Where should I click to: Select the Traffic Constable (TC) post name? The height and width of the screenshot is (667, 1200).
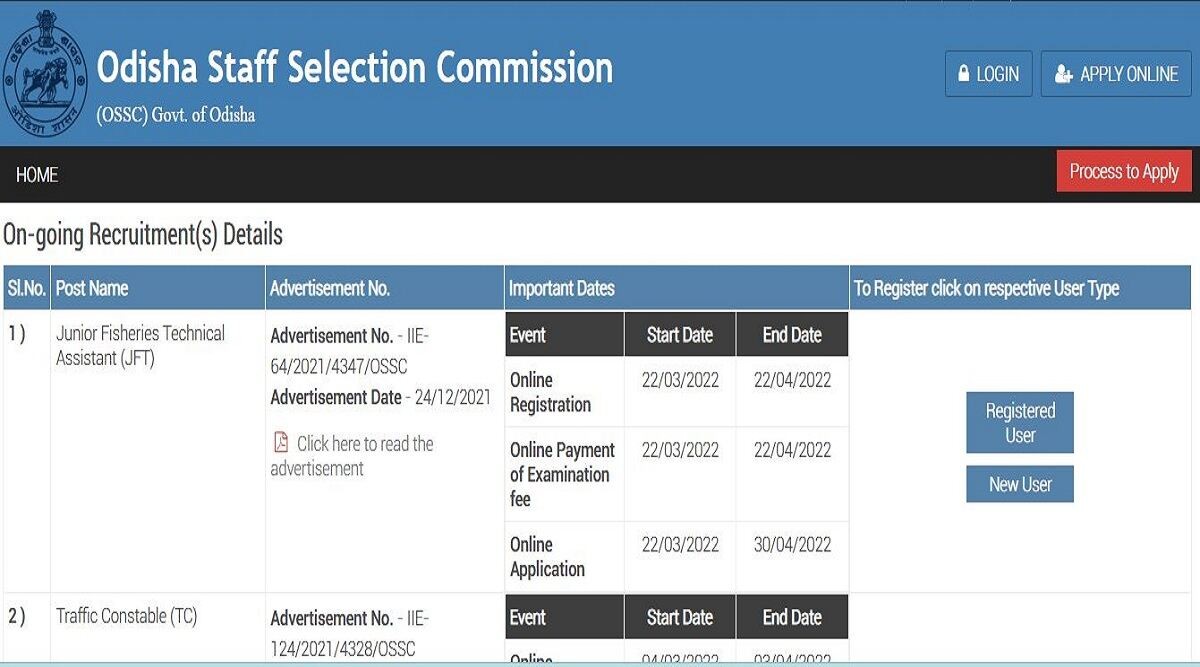[x=127, y=616]
